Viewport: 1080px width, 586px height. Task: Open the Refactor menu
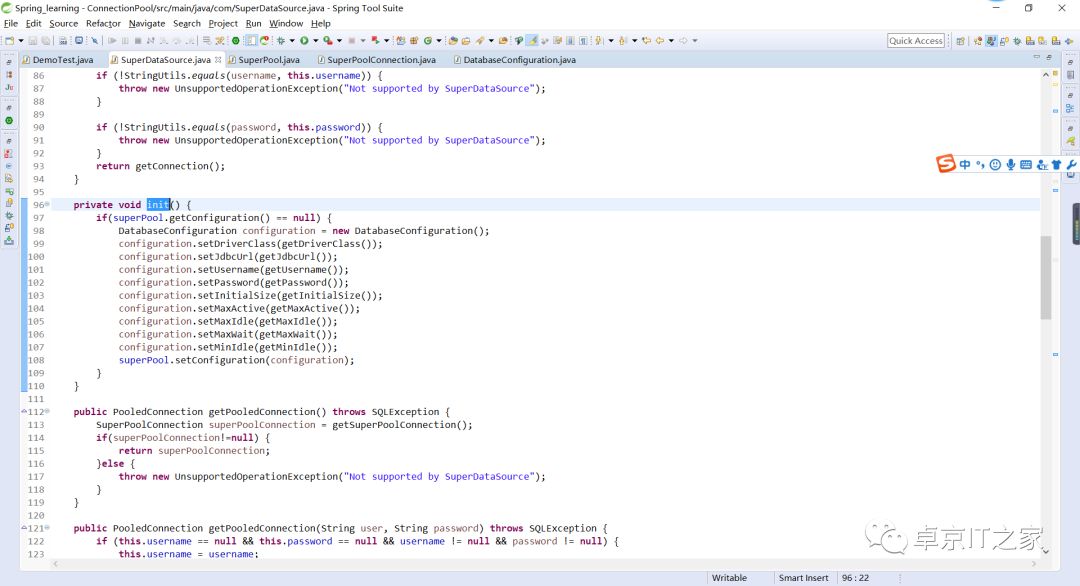(103, 23)
